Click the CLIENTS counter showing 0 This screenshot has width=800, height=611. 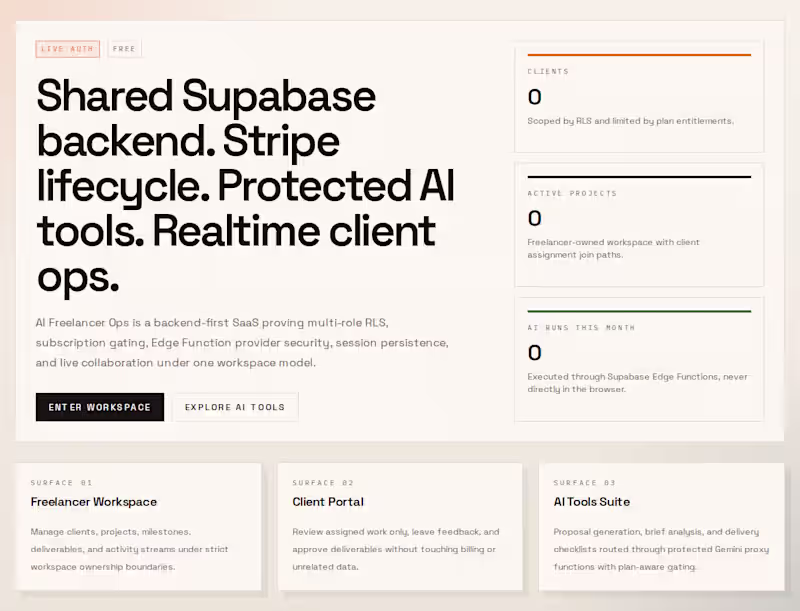tap(534, 97)
